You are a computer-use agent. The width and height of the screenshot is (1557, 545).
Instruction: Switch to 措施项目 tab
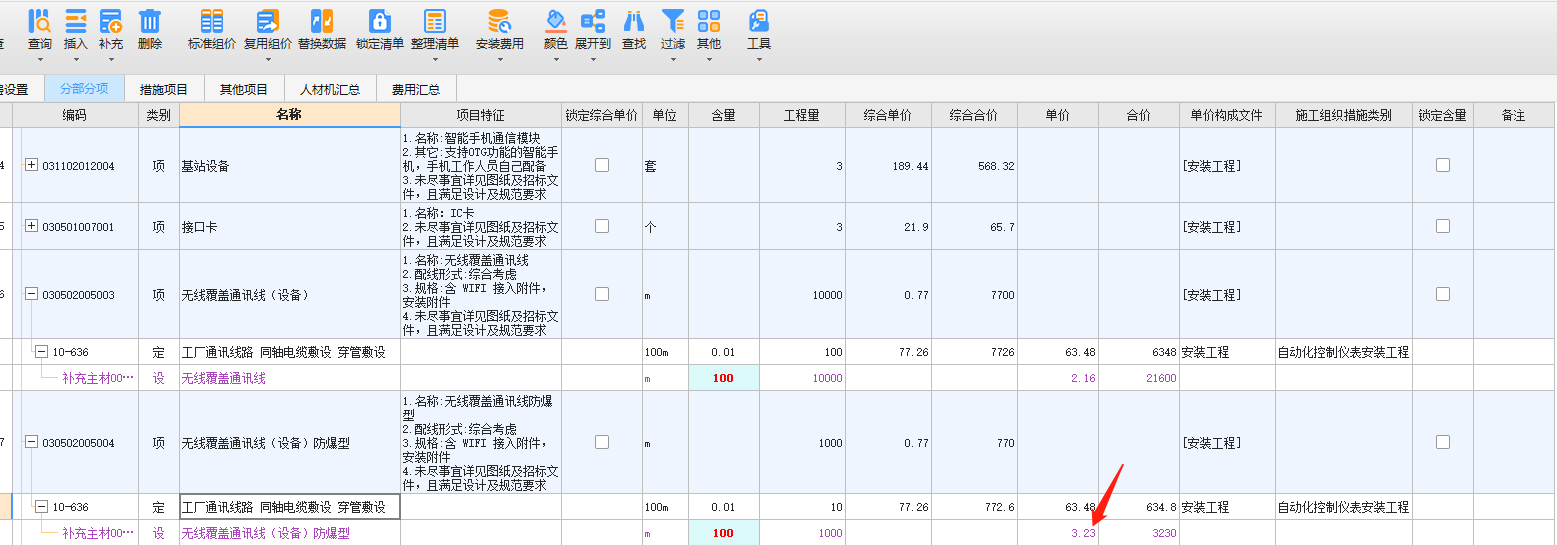pos(164,89)
